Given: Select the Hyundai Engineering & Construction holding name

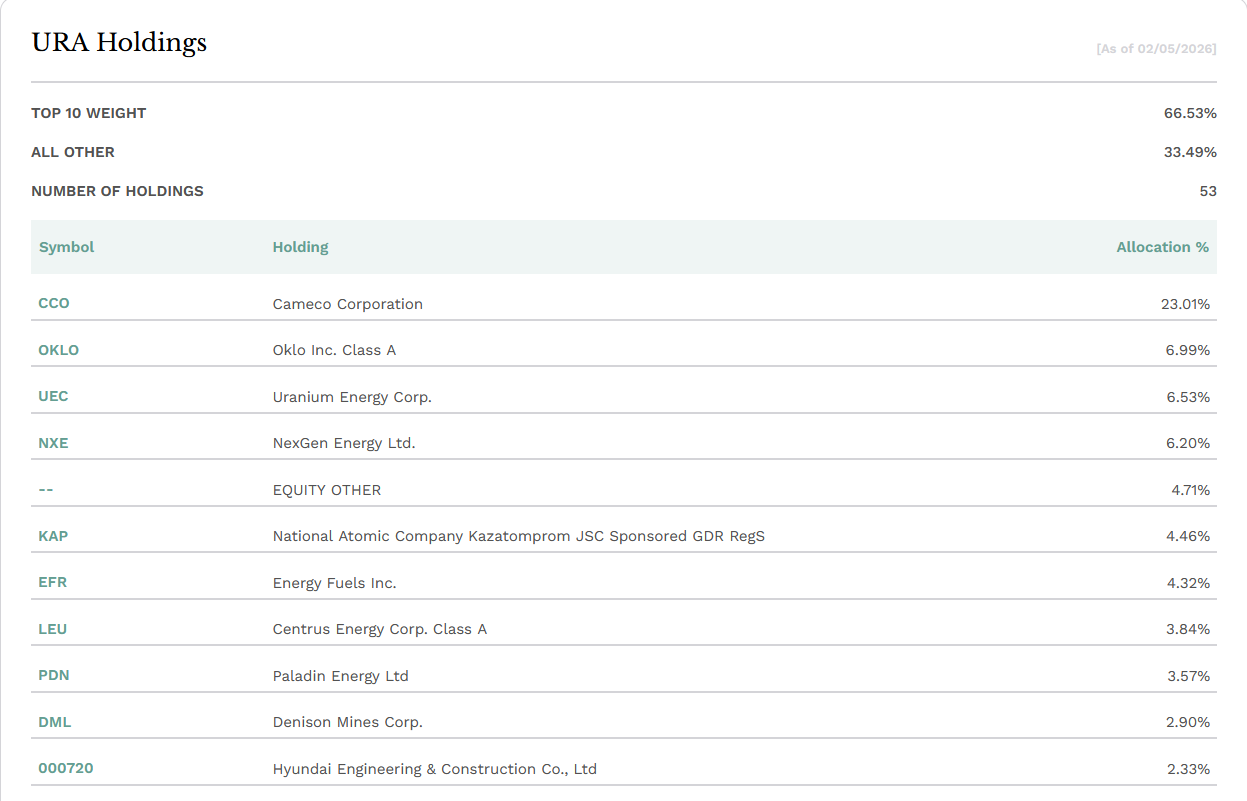Looking at the screenshot, I should pyautogui.click(x=434, y=769).
